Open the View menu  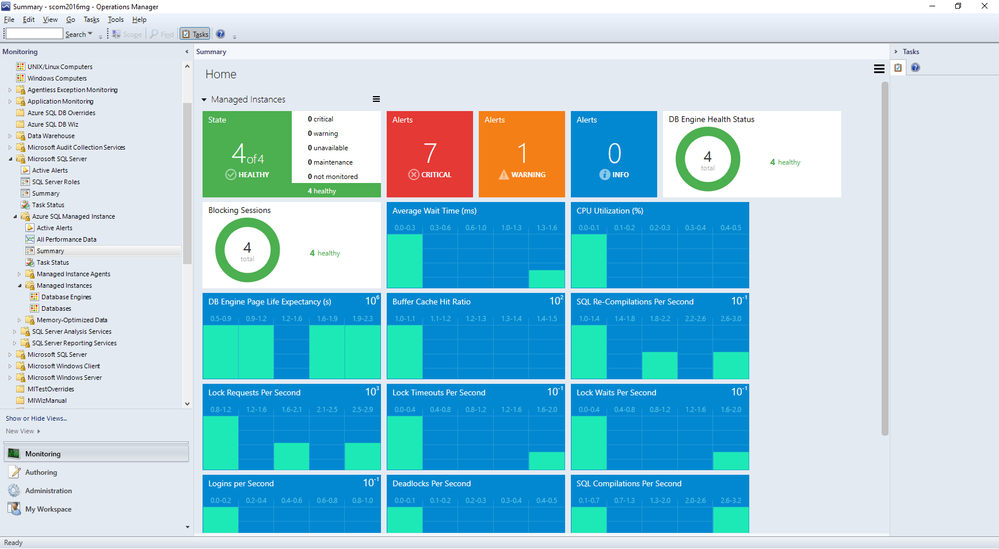50,20
